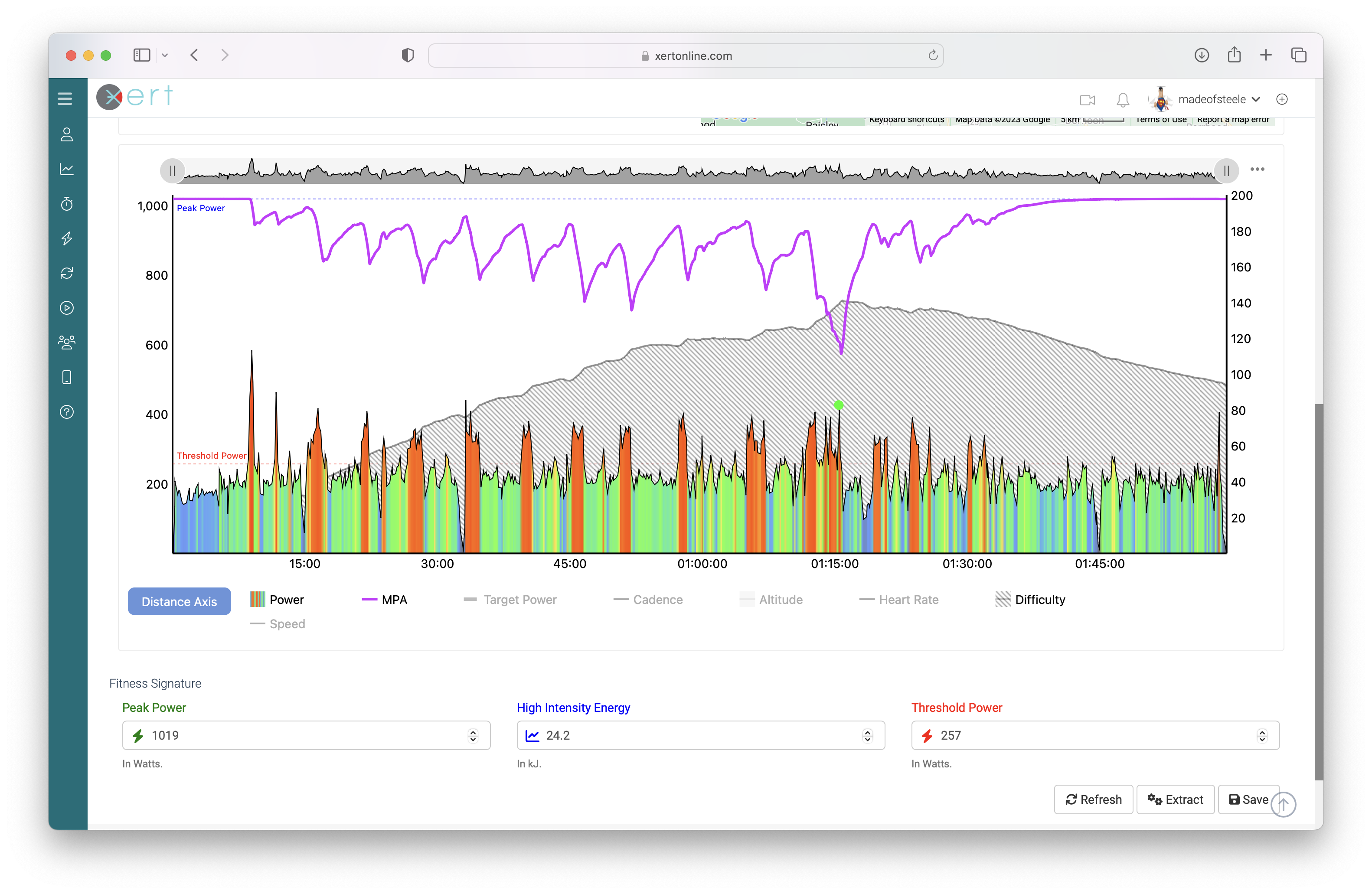Open the progress chart sidebar icon
The height and width of the screenshot is (894, 1372).
pos(67,169)
